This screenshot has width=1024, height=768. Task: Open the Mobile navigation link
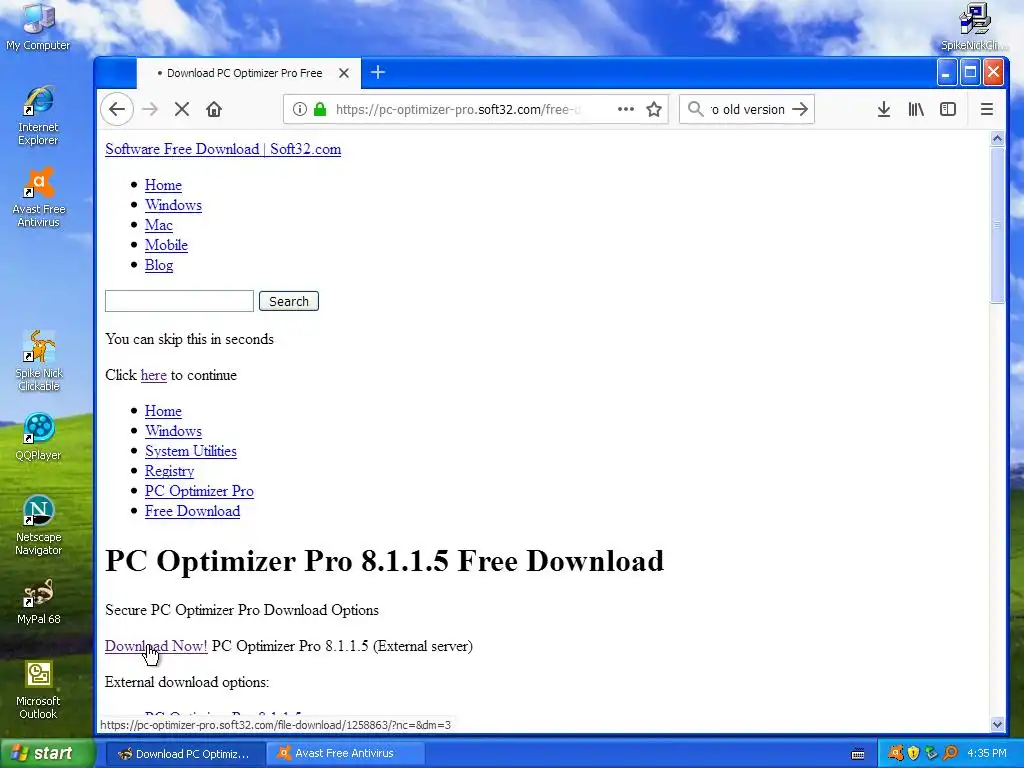coord(167,245)
